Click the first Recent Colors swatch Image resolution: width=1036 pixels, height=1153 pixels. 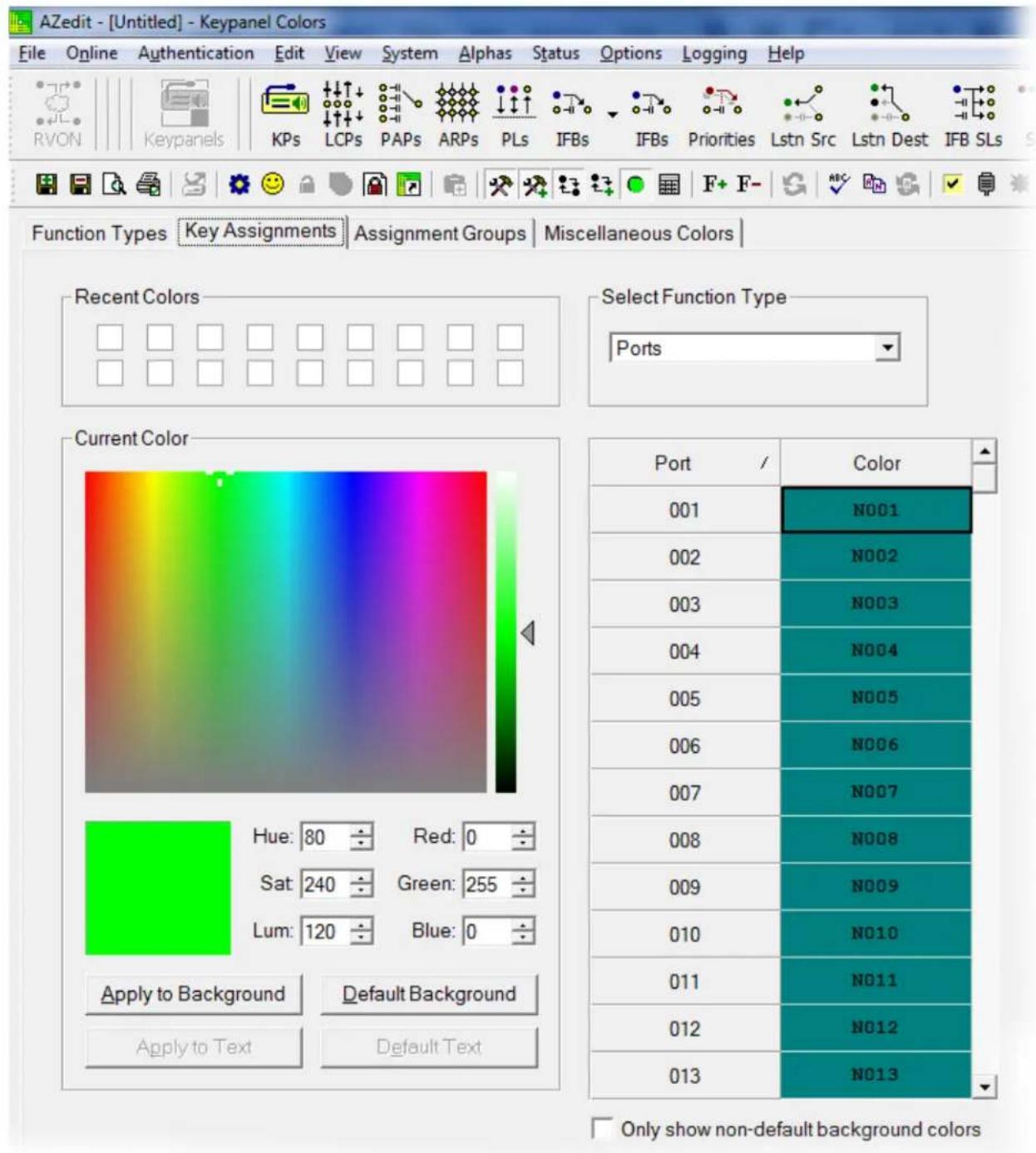point(110,338)
